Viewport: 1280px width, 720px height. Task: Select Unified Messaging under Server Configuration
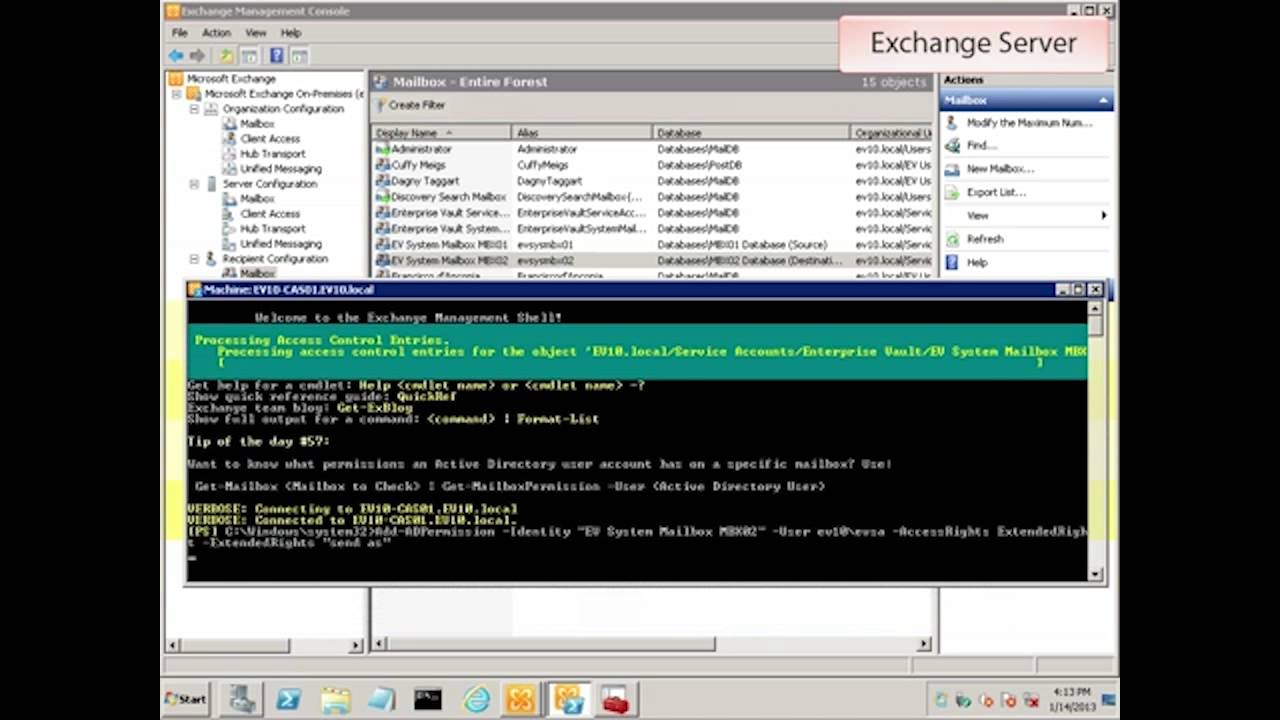(281, 244)
